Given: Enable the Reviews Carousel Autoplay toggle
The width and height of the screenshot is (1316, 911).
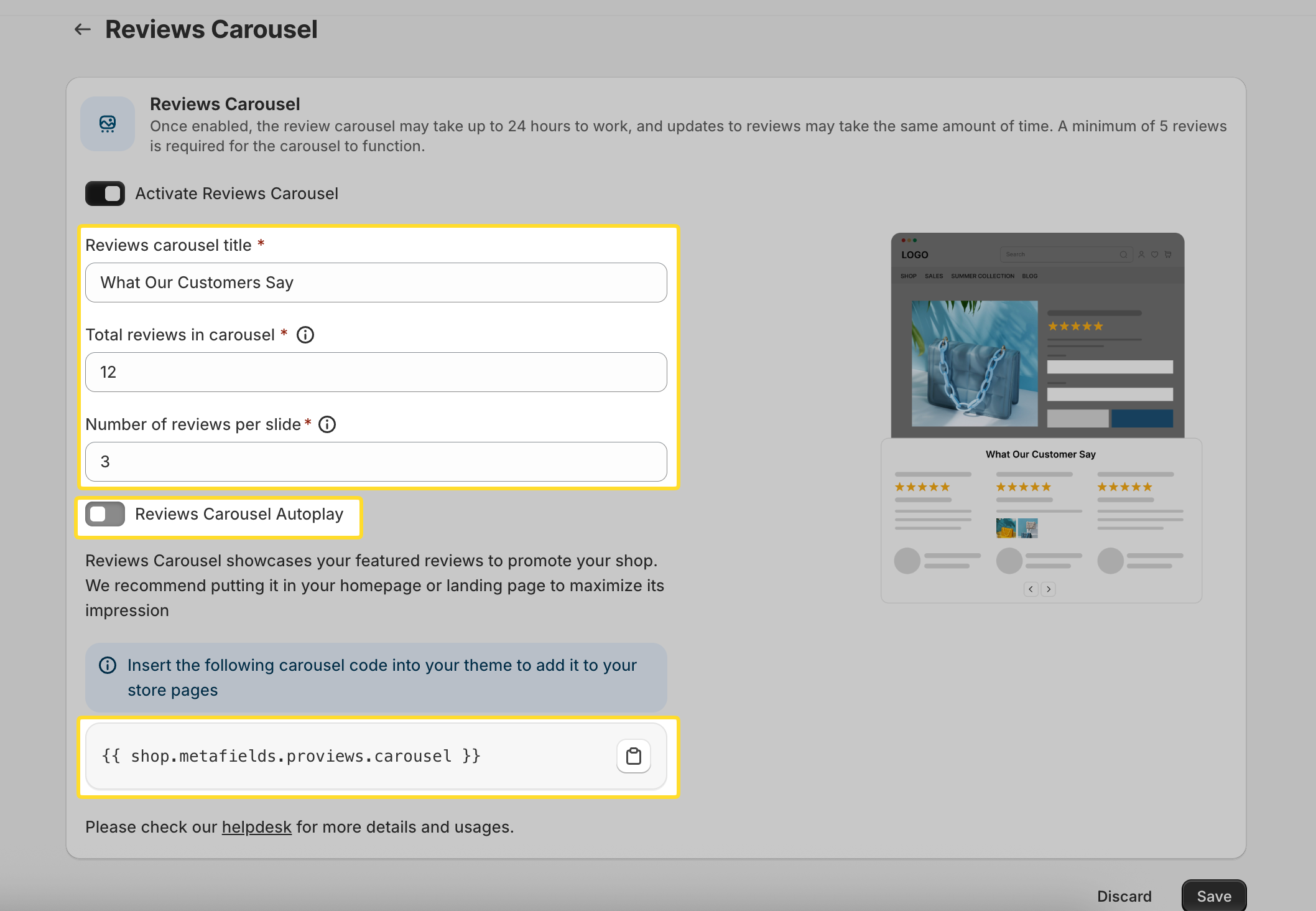Looking at the screenshot, I should point(104,514).
